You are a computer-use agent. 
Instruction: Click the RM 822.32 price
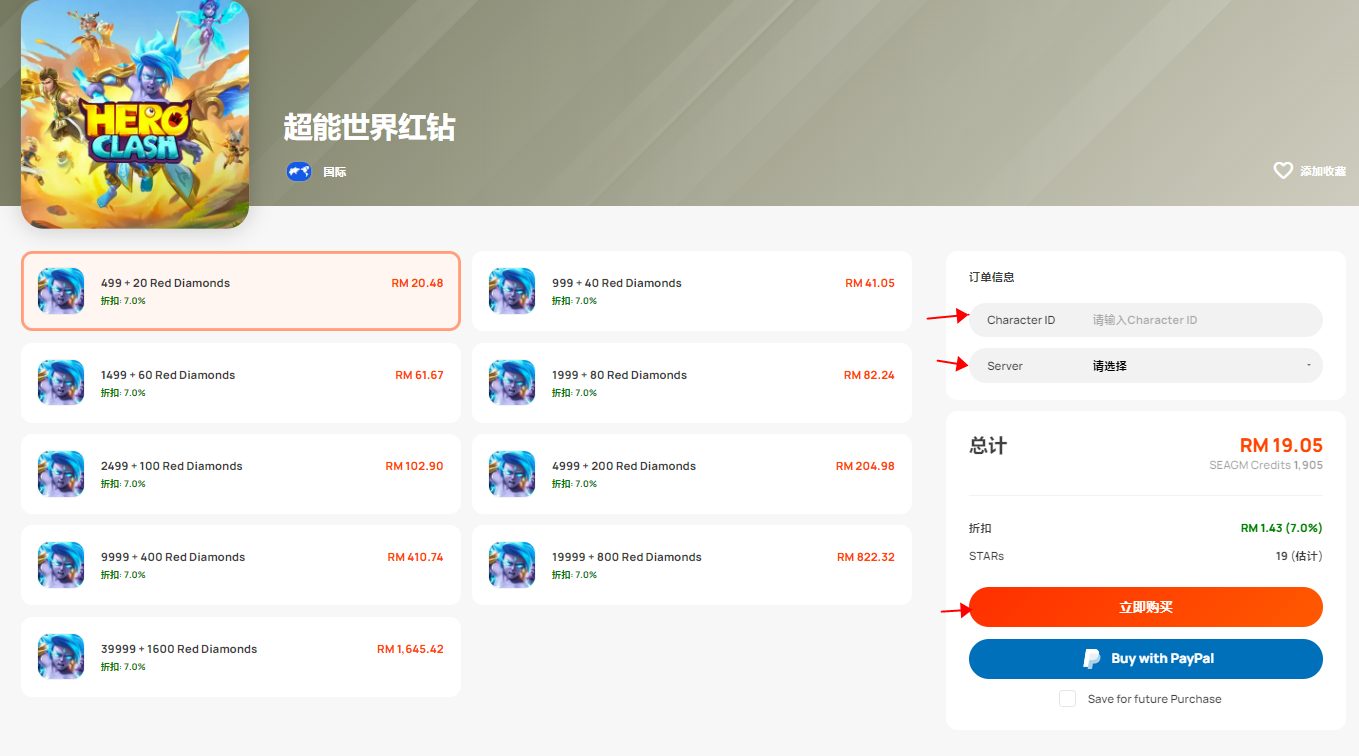(x=866, y=557)
